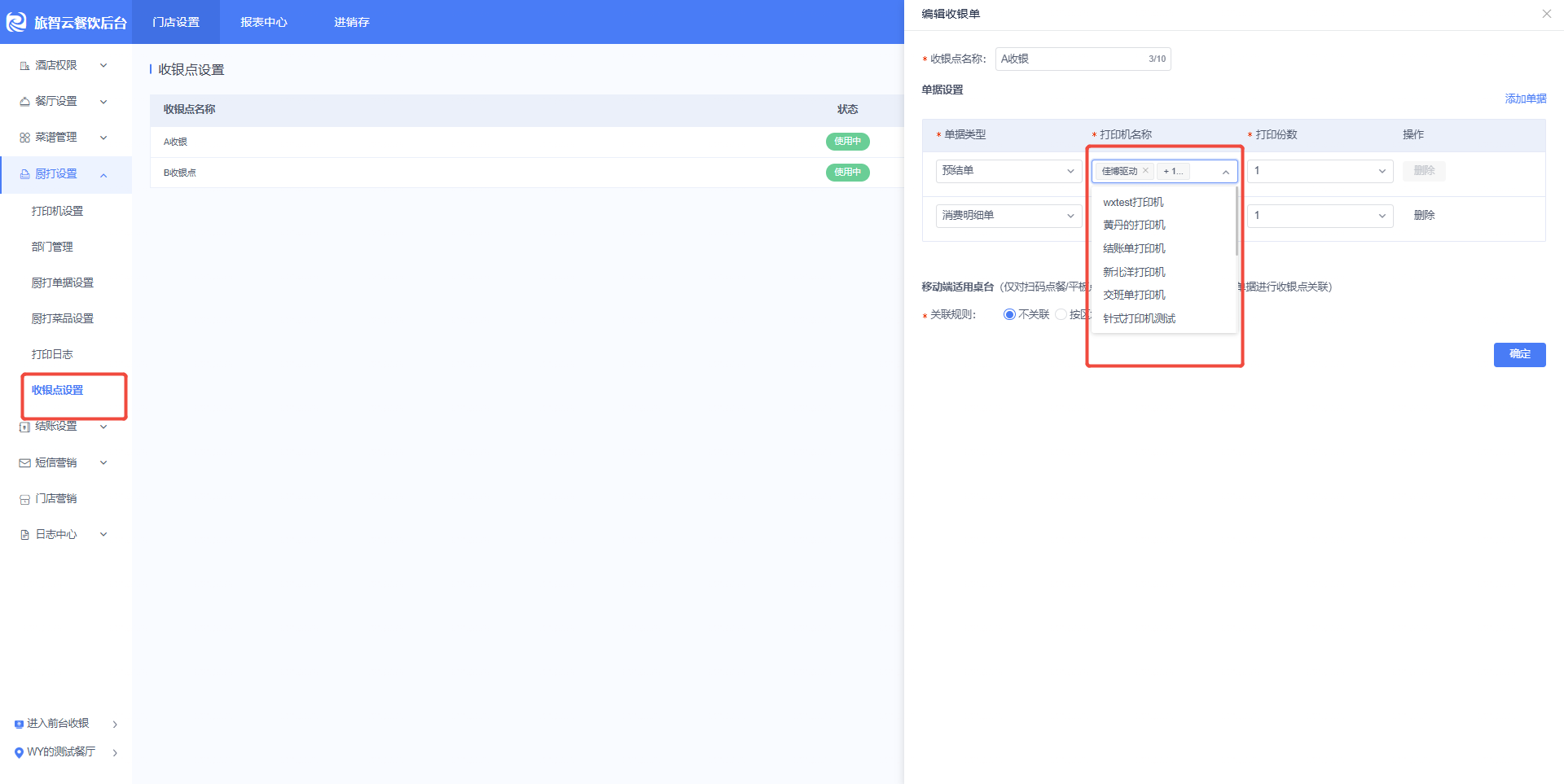Open the 门店设置 top tab
1564x784 pixels.
pos(176,22)
